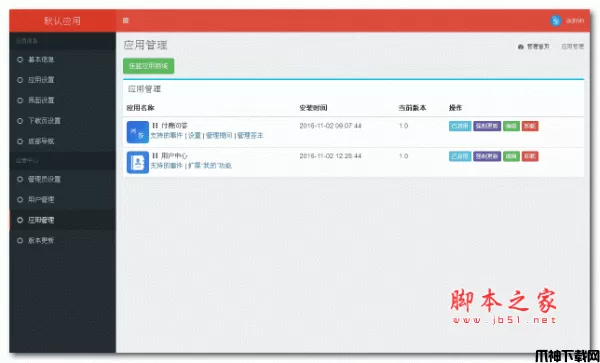This screenshot has width=600, height=363.
Task: Click 强制更新 button for 付费问答
Action: [x=487, y=126]
